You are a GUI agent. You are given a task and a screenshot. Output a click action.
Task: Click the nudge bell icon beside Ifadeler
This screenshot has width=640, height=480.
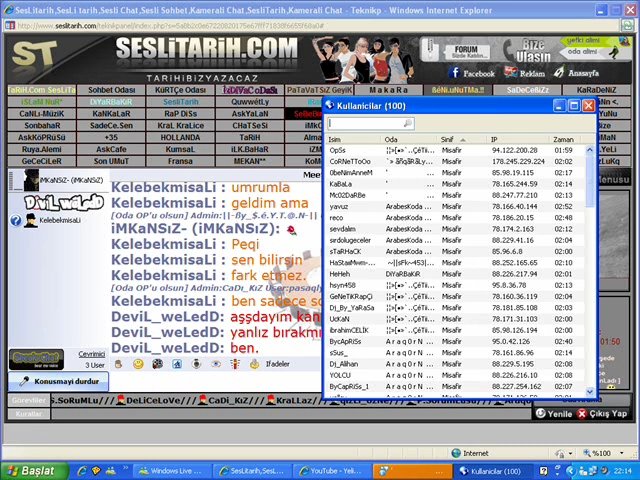[254, 363]
